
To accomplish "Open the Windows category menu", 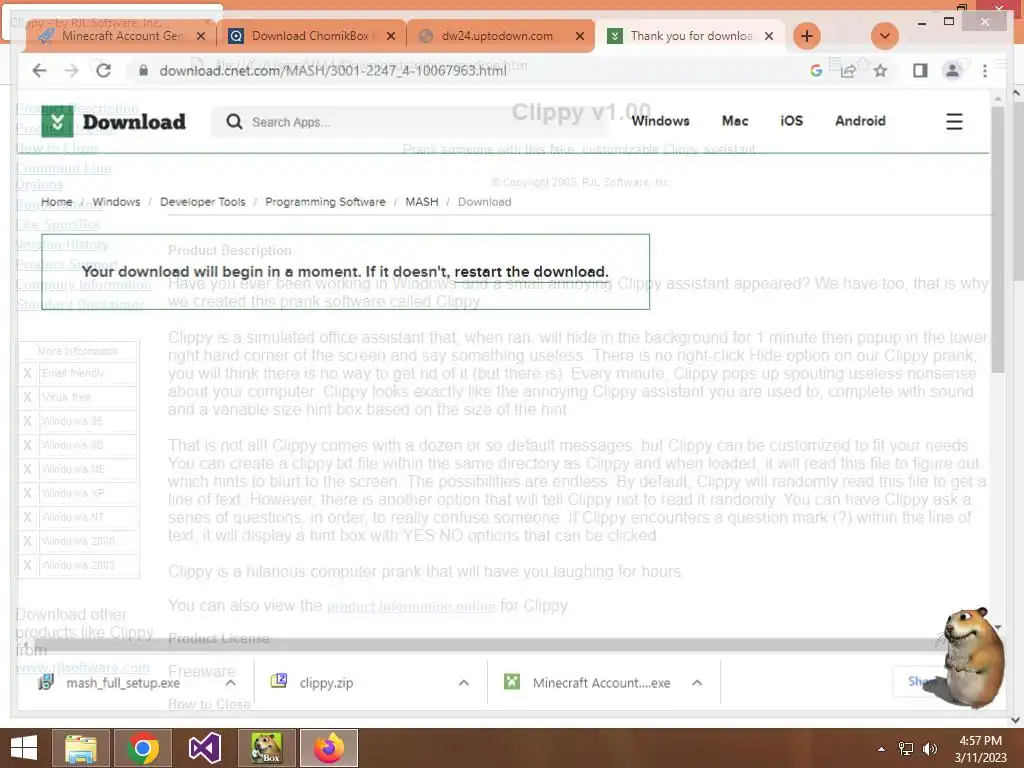I will tap(660, 121).
